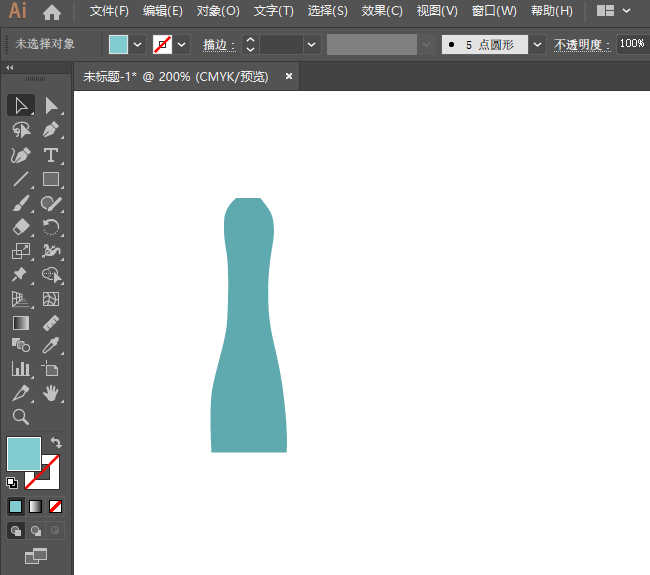The width and height of the screenshot is (650, 575).
Task: Reset to default fill and stroke
Action: 12,482
